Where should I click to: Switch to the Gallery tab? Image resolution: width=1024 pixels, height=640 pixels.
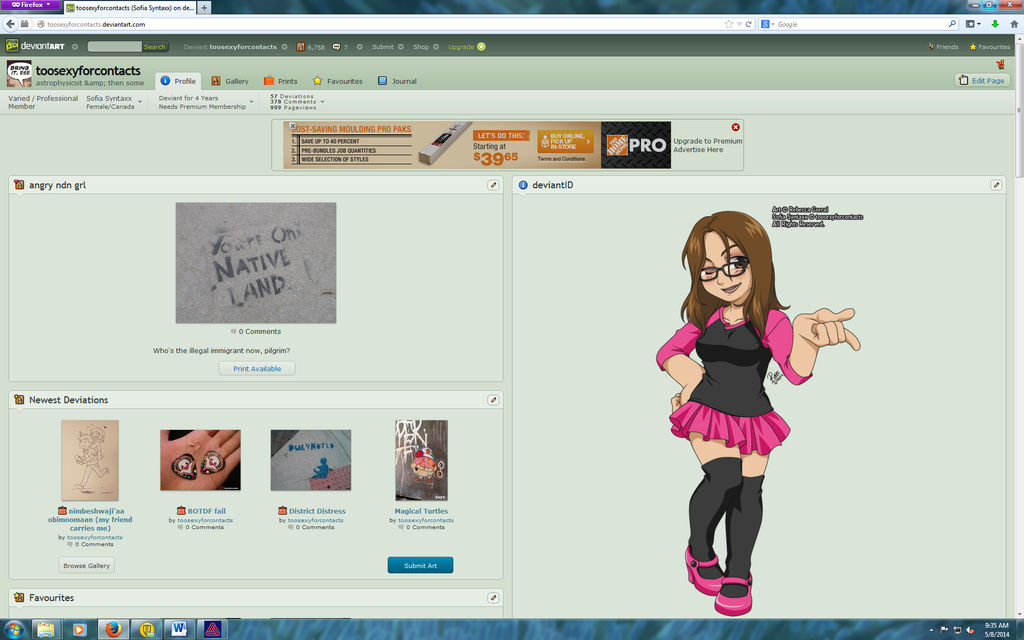[229, 81]
